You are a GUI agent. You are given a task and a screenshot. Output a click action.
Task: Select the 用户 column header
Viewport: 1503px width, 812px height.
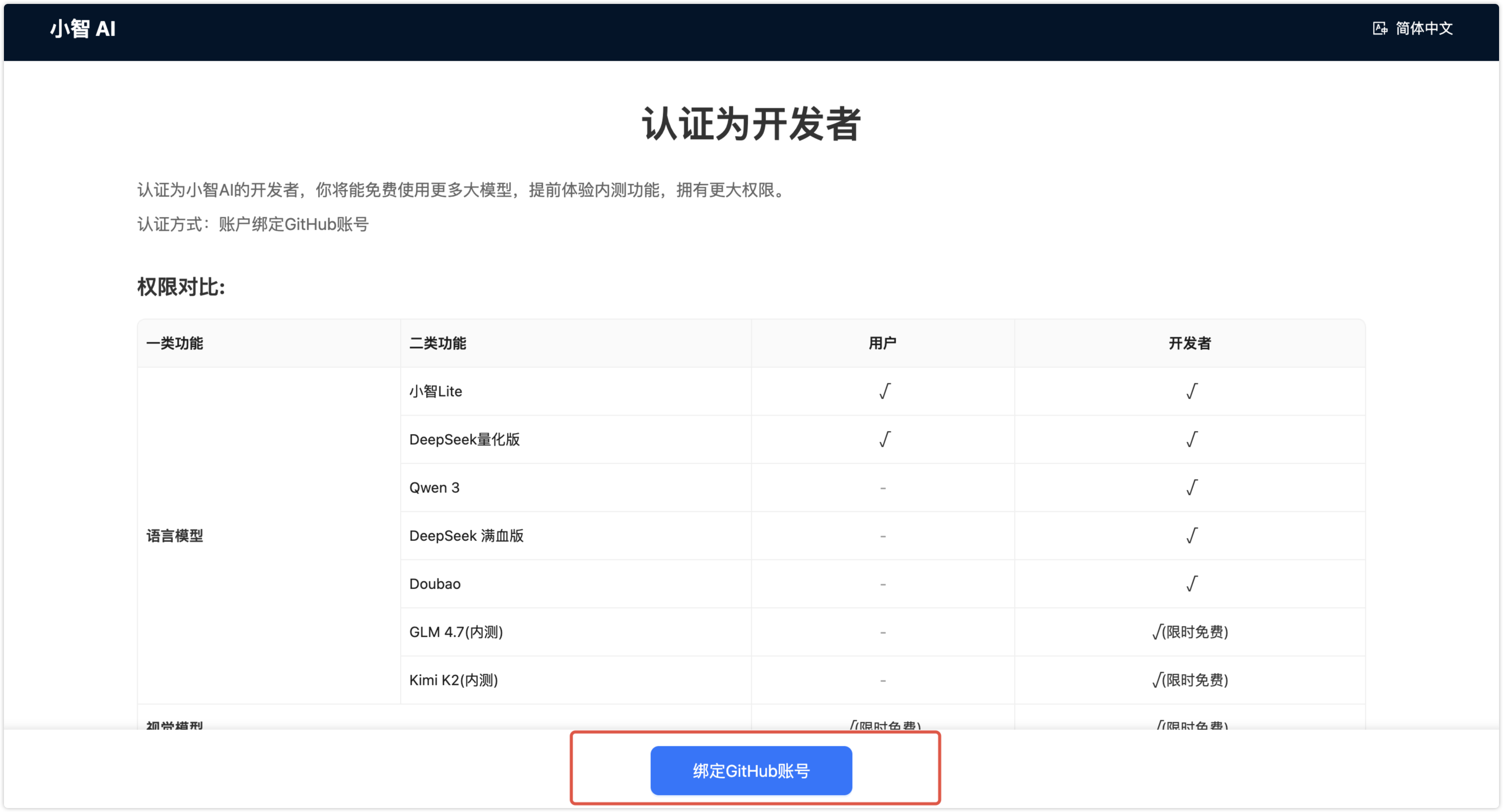882,343
